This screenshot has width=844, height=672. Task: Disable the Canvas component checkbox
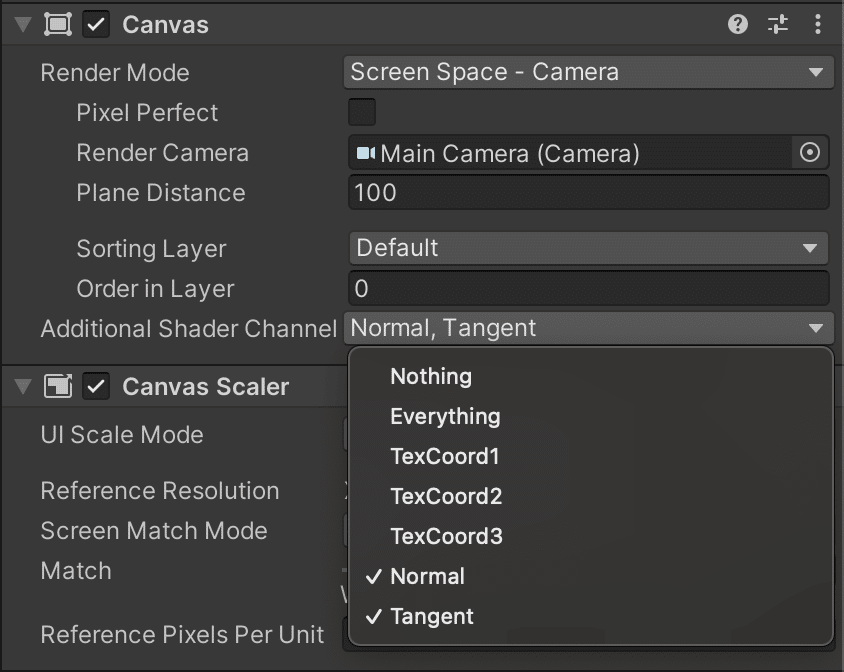point(96,24)
